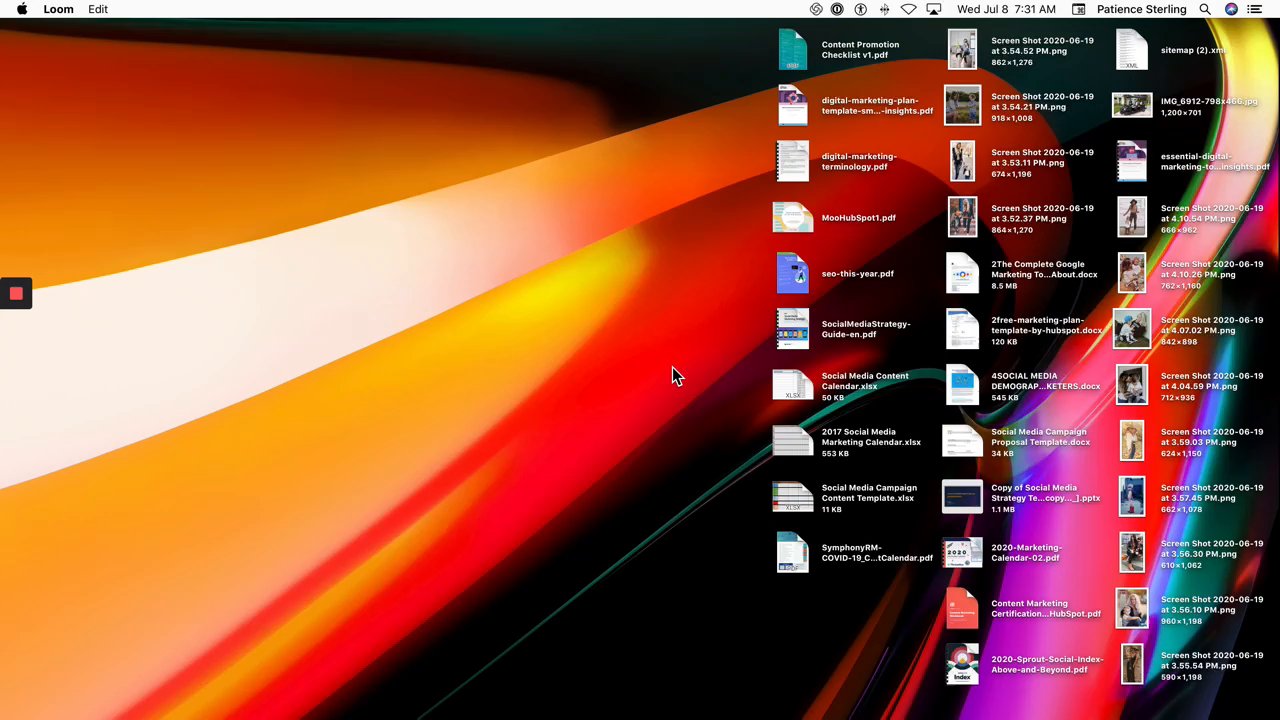Open Notification Center list icon
Screen dimensions: 1280x720
1255,9
